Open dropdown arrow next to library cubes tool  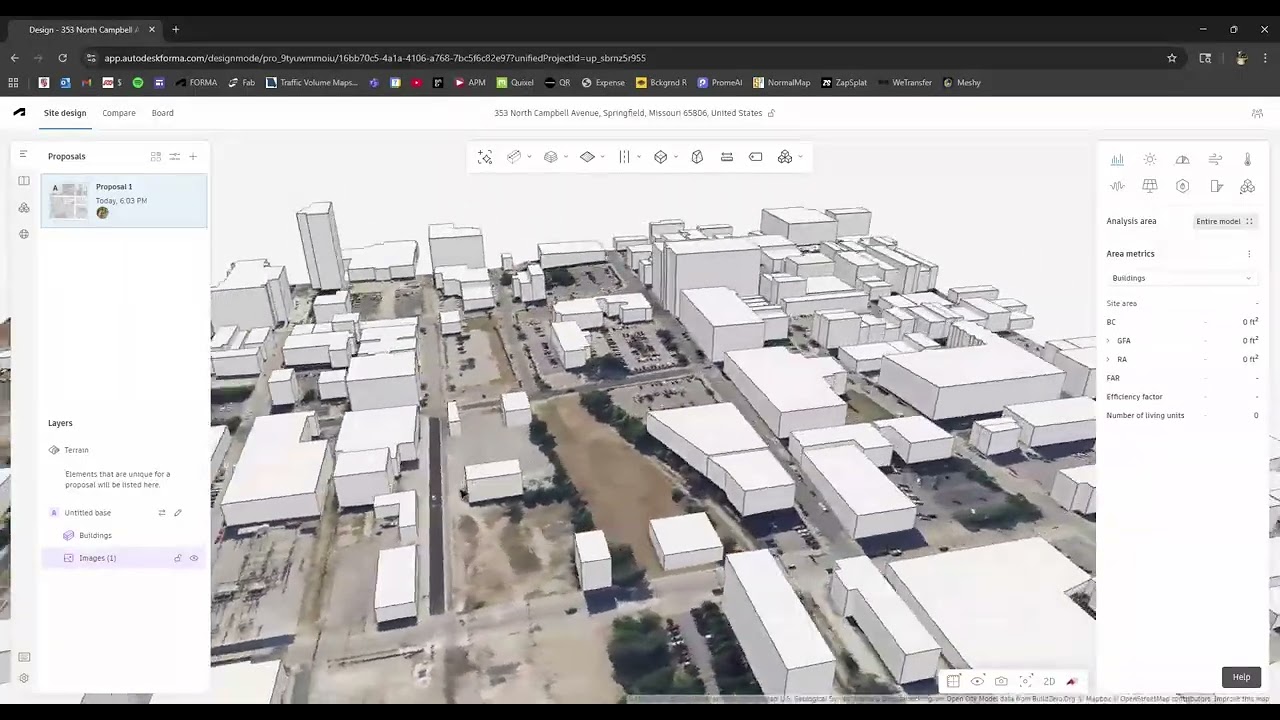point(801,157)
